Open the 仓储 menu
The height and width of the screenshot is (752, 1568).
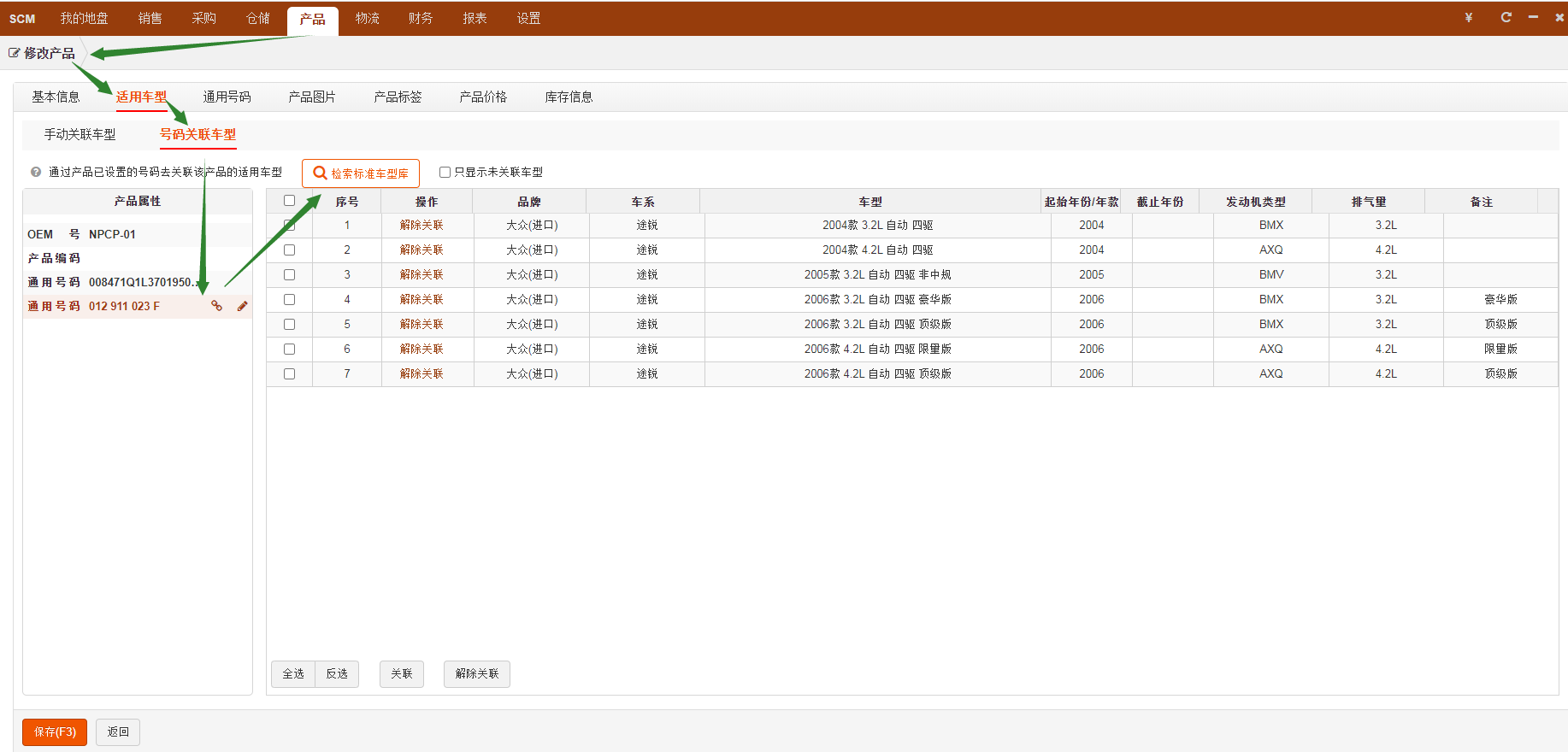click(x=258, y=19)
